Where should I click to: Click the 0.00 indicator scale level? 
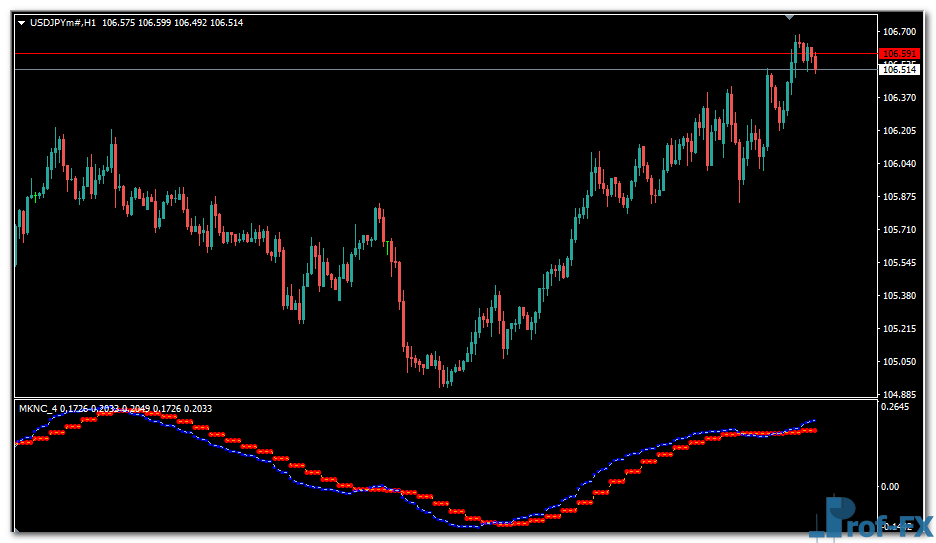tap(889, 487)
